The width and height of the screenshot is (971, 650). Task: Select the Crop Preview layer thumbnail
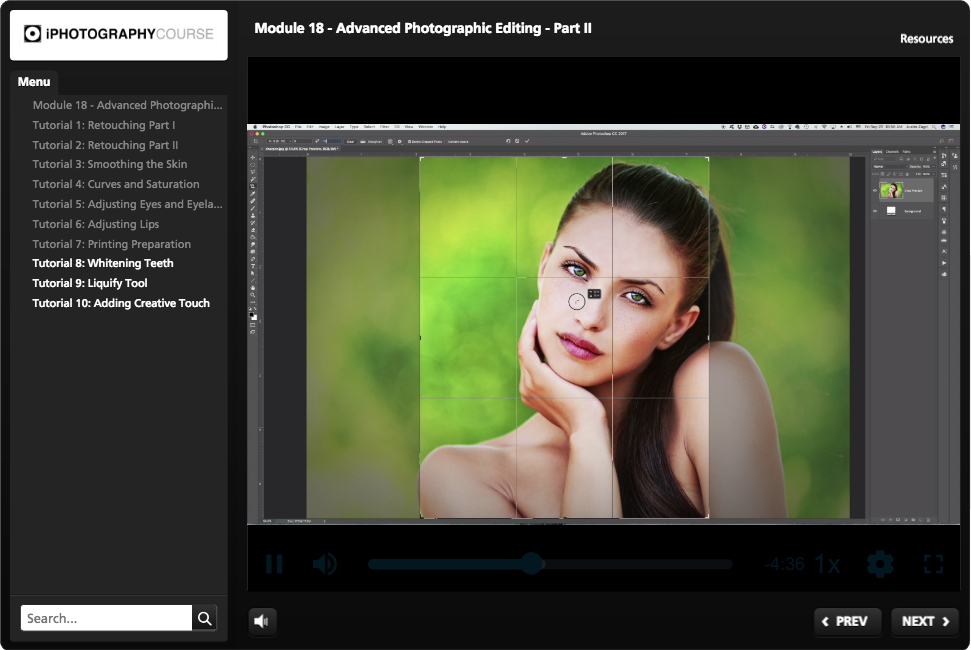tap(891, 190)
